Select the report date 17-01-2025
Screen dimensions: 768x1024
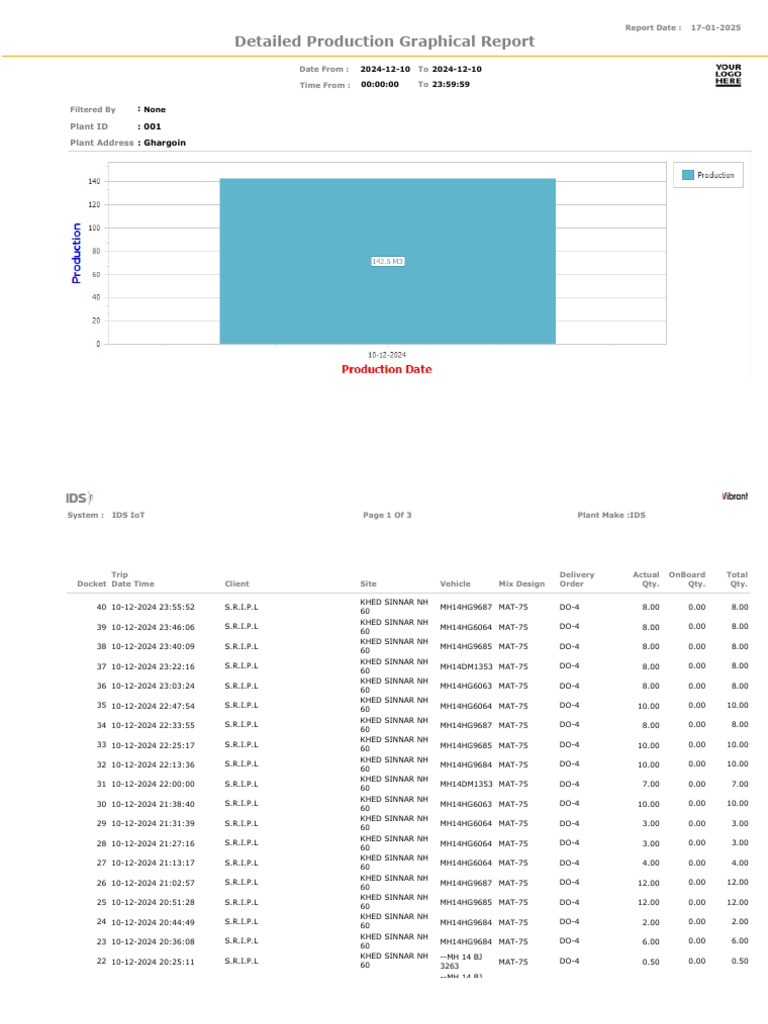click(x=716, y=27)
